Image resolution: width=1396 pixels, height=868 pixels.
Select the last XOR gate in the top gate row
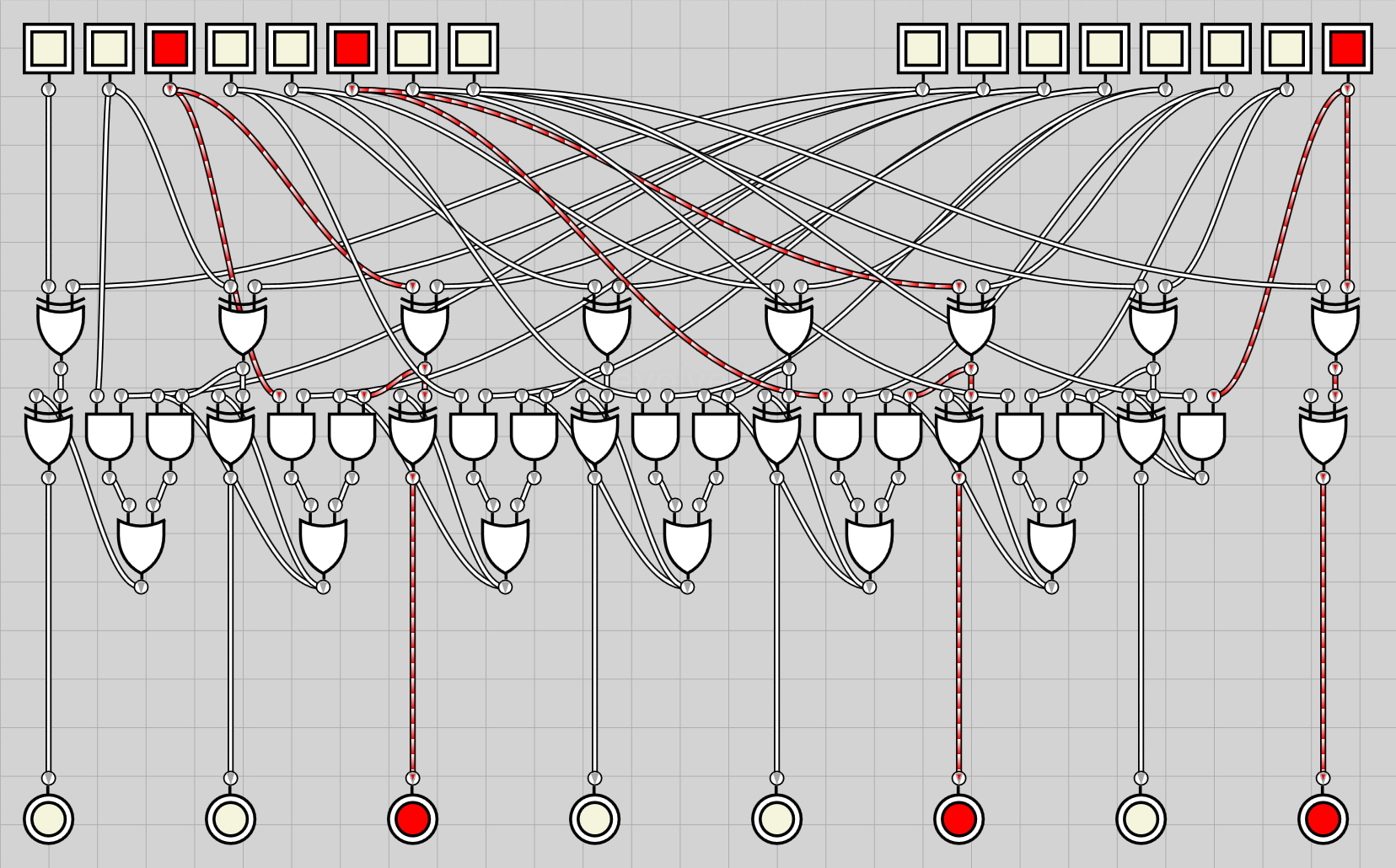[x=1335, y=327]
